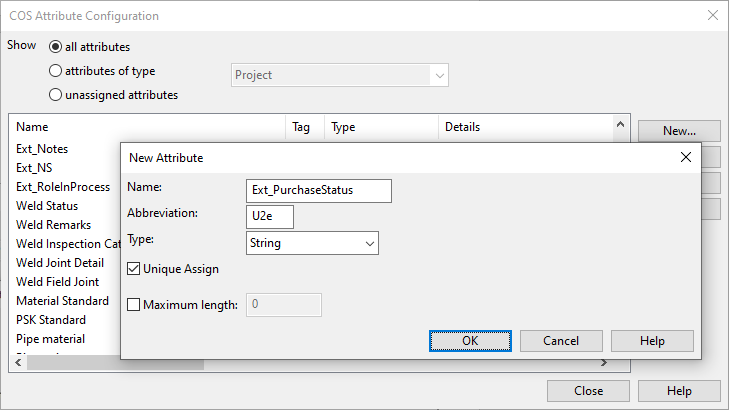Screen dimensions: 729x410
Task: Select 'attributes of type' radio option
Action: pyautogui.click(x=55, y=71)
